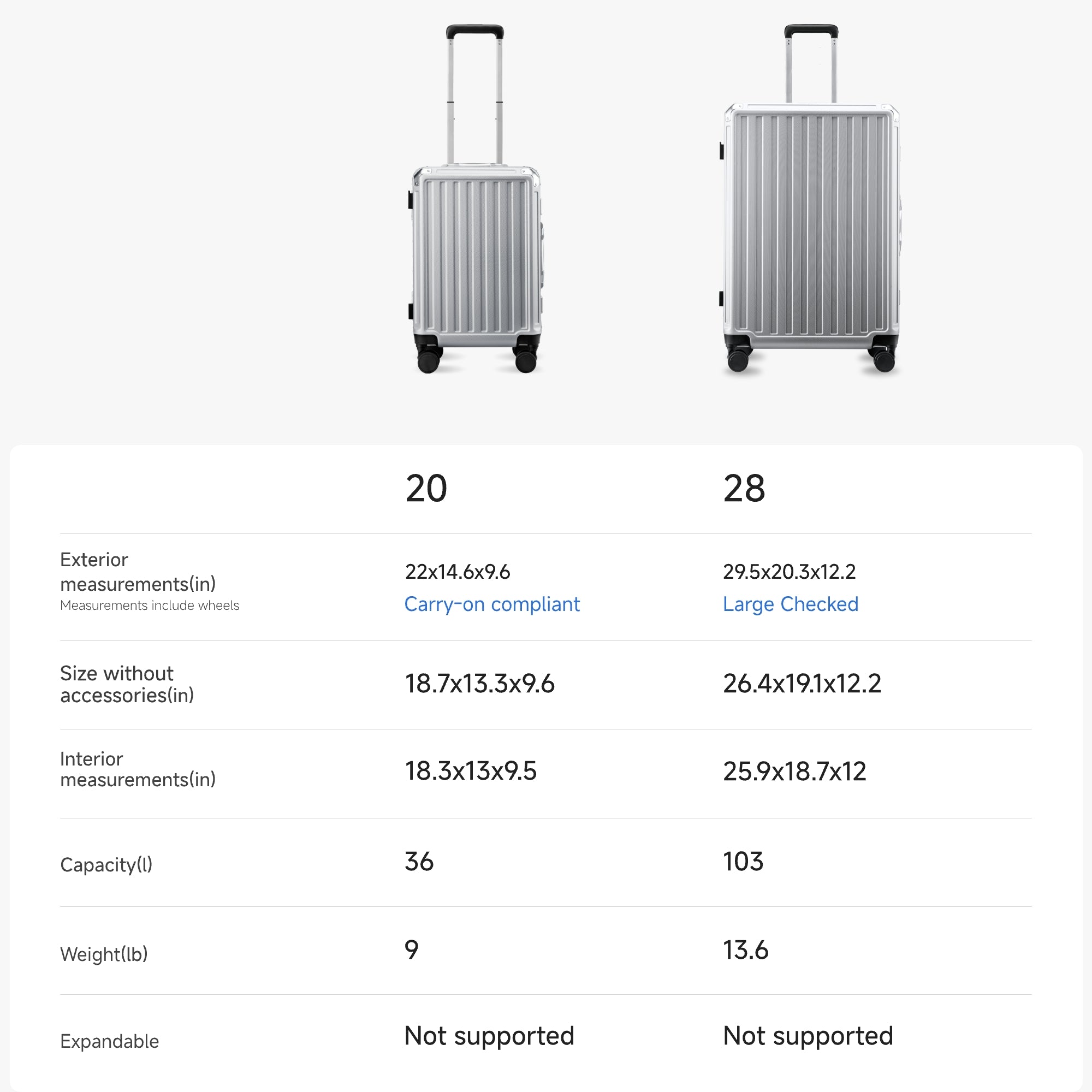Select the 26.4x19.1x12.2 size value
Viewport: 1092px width, 1092px height.
(802, 684)
